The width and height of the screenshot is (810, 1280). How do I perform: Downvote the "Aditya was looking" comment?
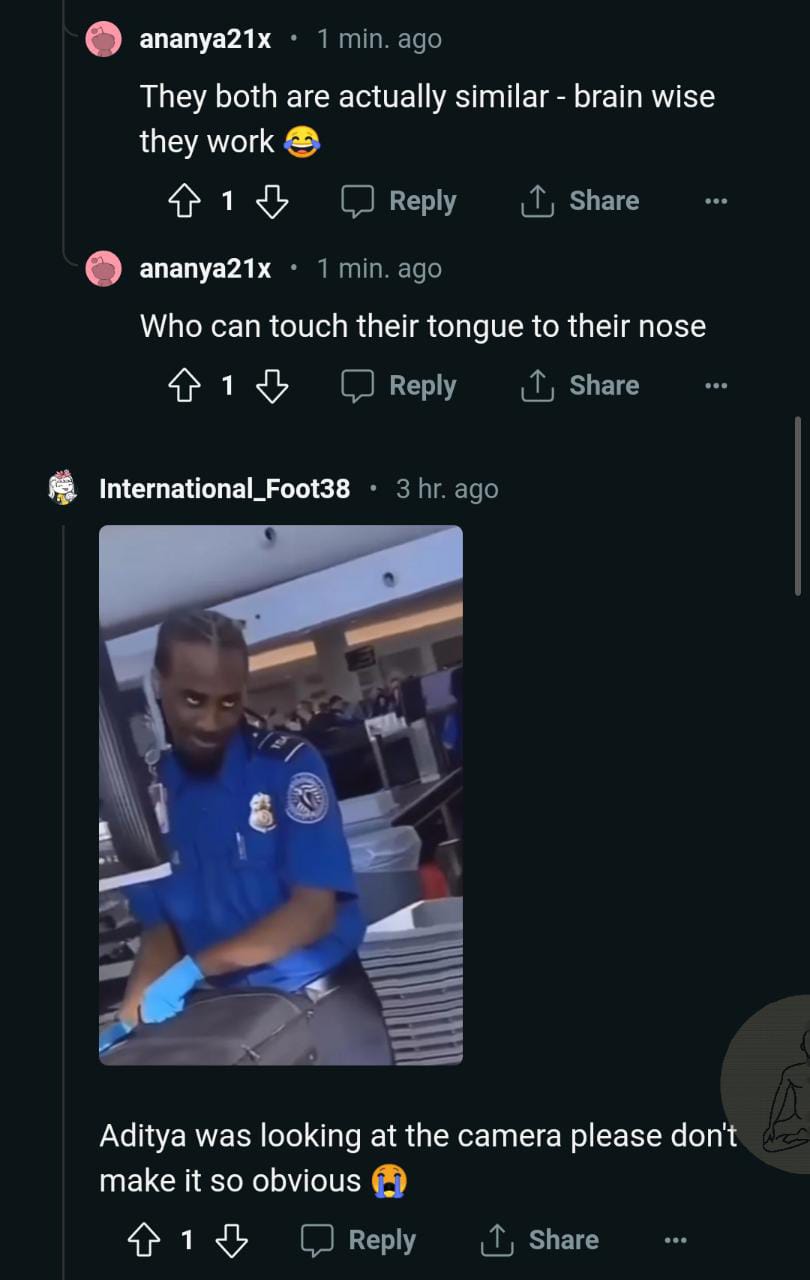coord(232,1241)
